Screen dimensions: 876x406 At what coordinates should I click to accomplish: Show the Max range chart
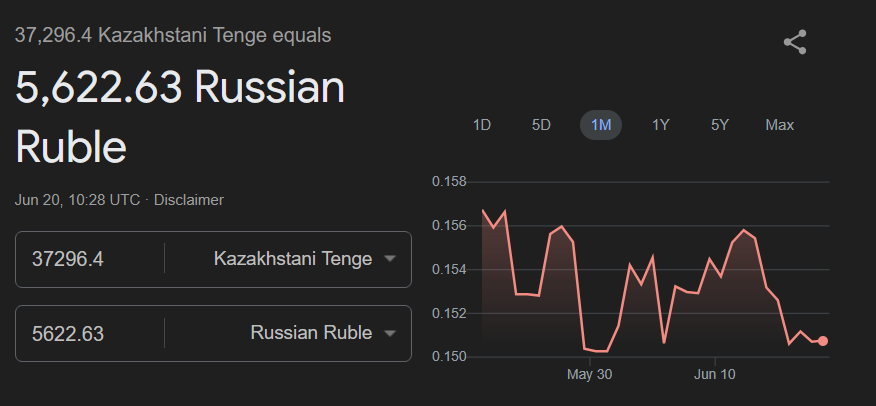point(779,125)
